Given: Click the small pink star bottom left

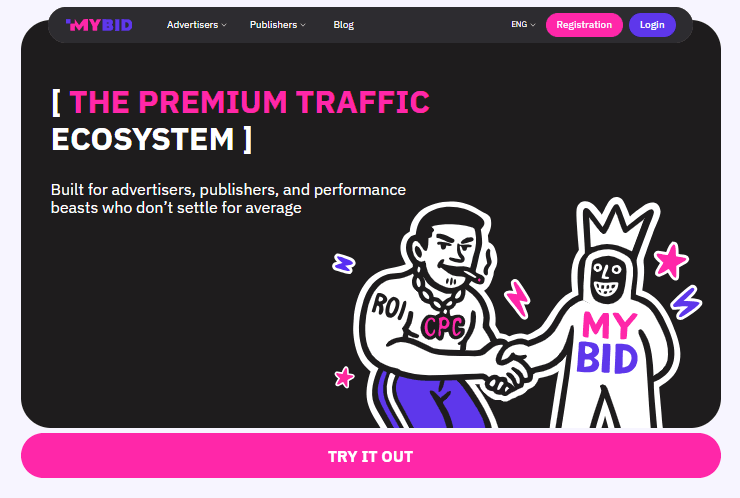Looking at the screenshot, I should [345, 377].
